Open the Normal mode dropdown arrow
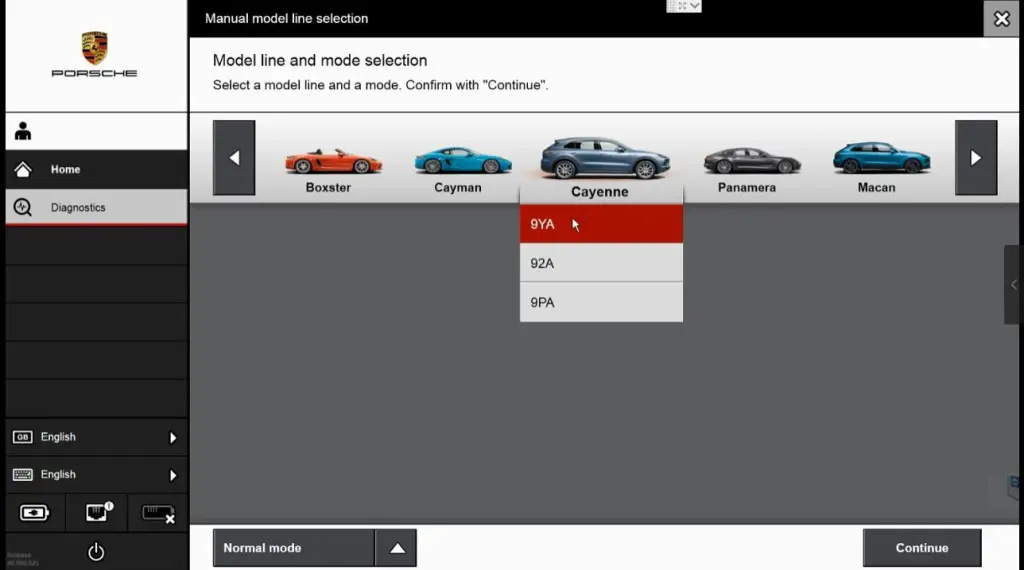 (396, 548)
